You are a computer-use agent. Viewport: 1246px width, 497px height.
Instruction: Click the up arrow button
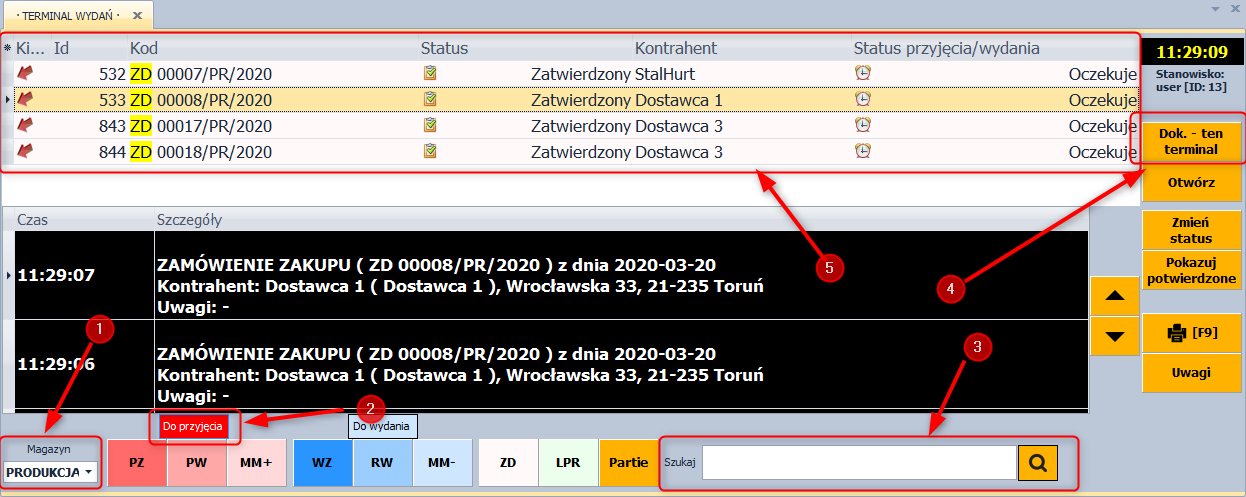click(x=1115, y=296)
